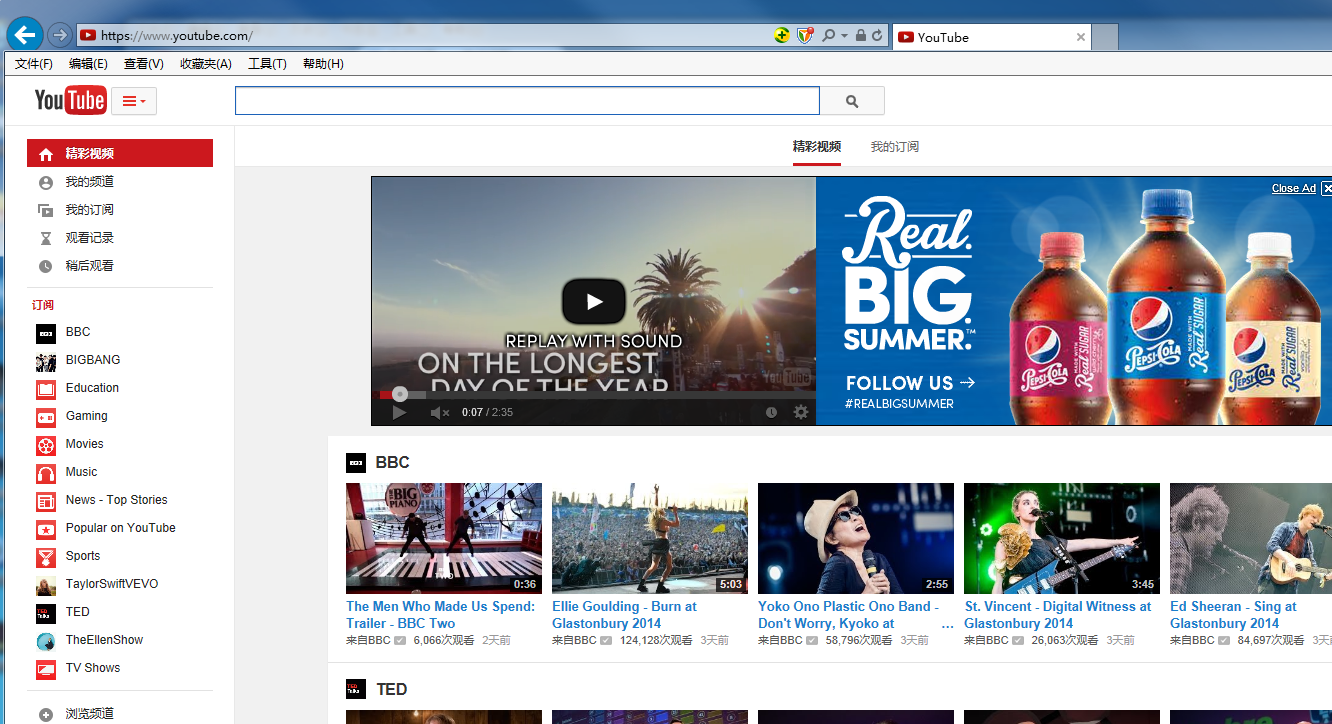The width and height of the screenshot is (1332, 724).
Task: Click the YouTube search input field
Action: click(x=527, y=101)
